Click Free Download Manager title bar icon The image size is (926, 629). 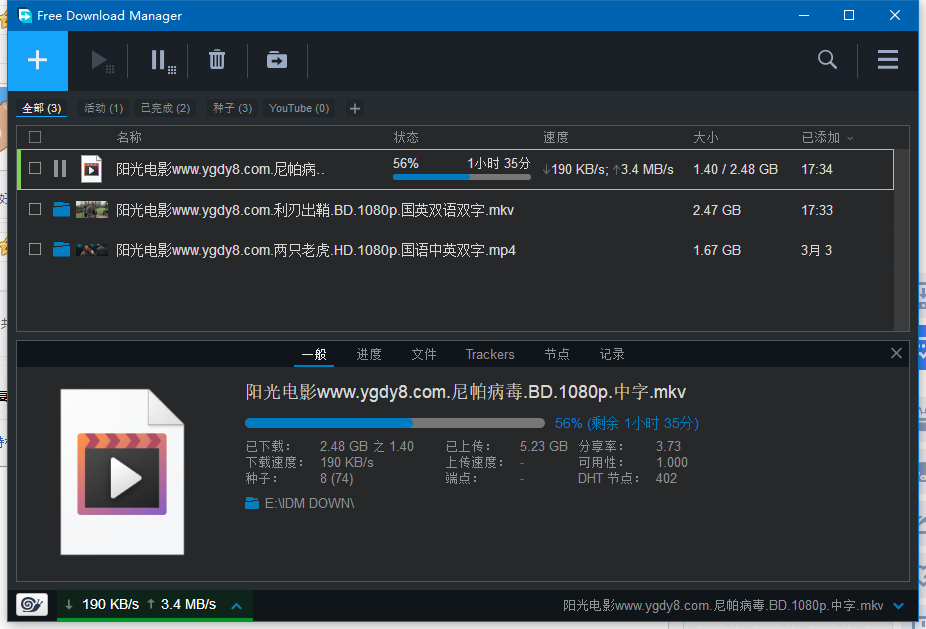pos(24,15)
